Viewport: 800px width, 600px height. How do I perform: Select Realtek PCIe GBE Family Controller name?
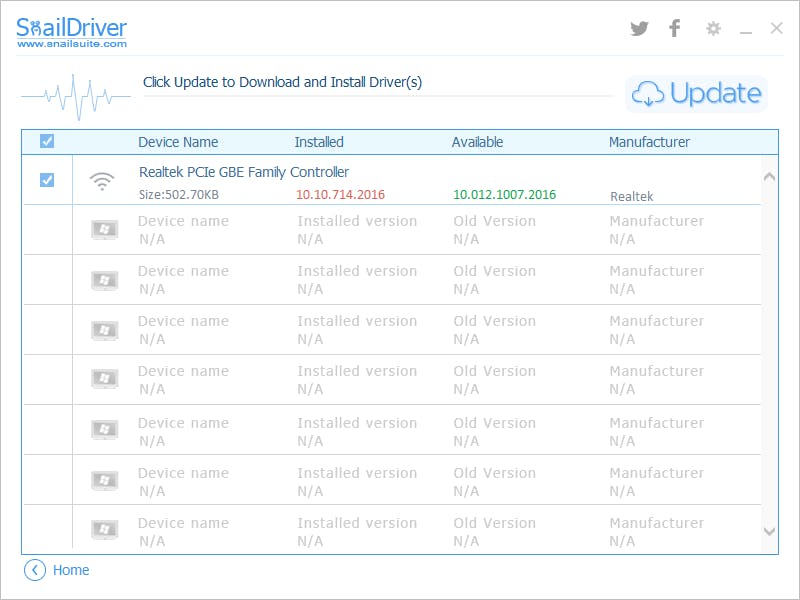point(244,172)
